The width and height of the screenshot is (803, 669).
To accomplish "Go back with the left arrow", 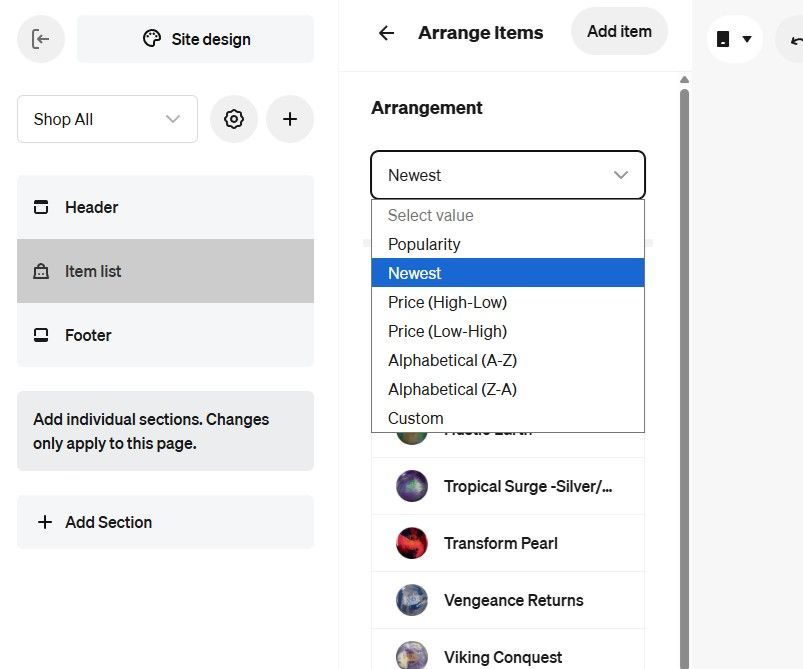I will 386,33.
